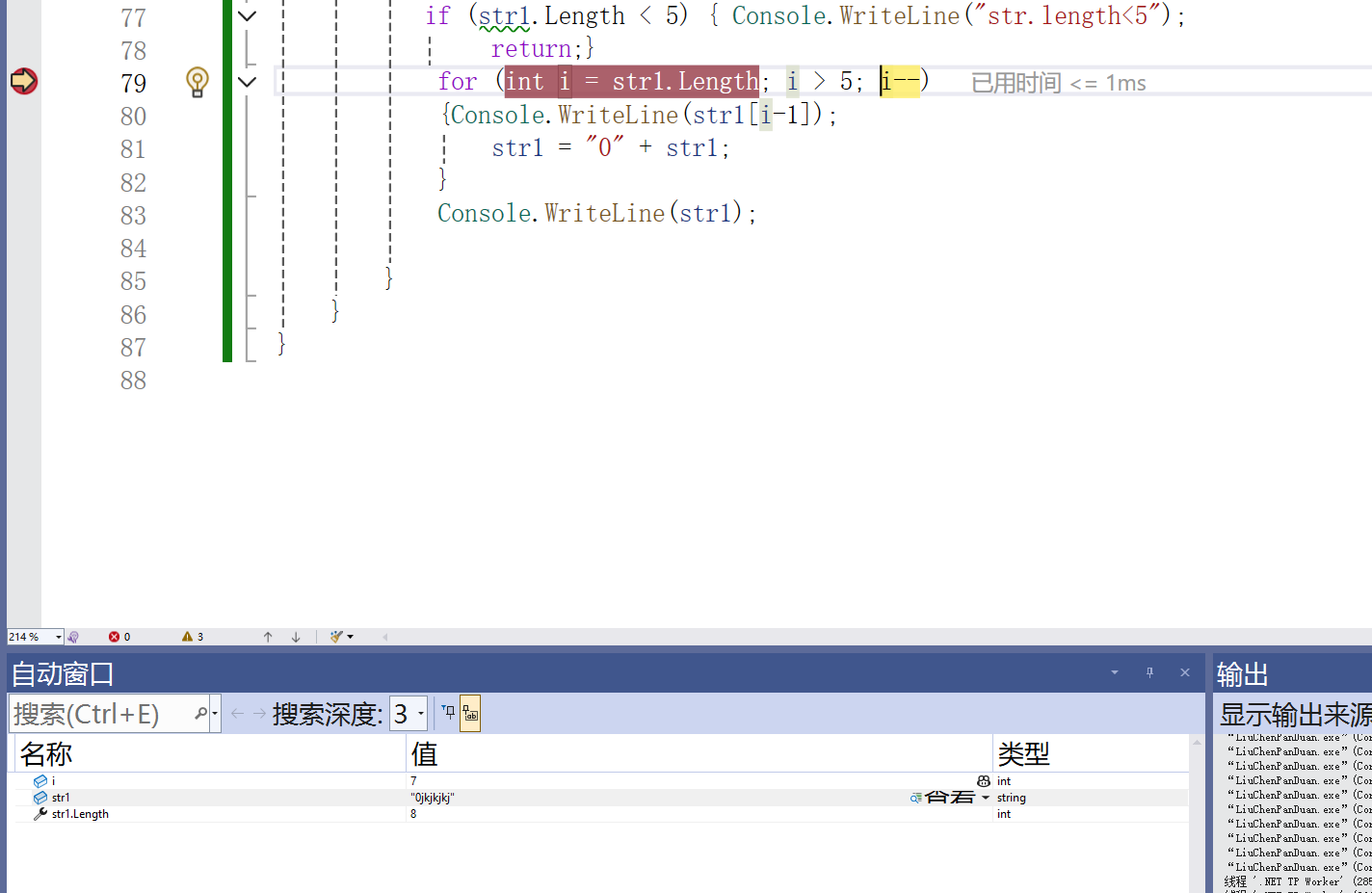The width and height of the screenshot is (1372, 893).
Task: Click the magnifier search icon in the Autos window
Action: [x=200, y=714]
